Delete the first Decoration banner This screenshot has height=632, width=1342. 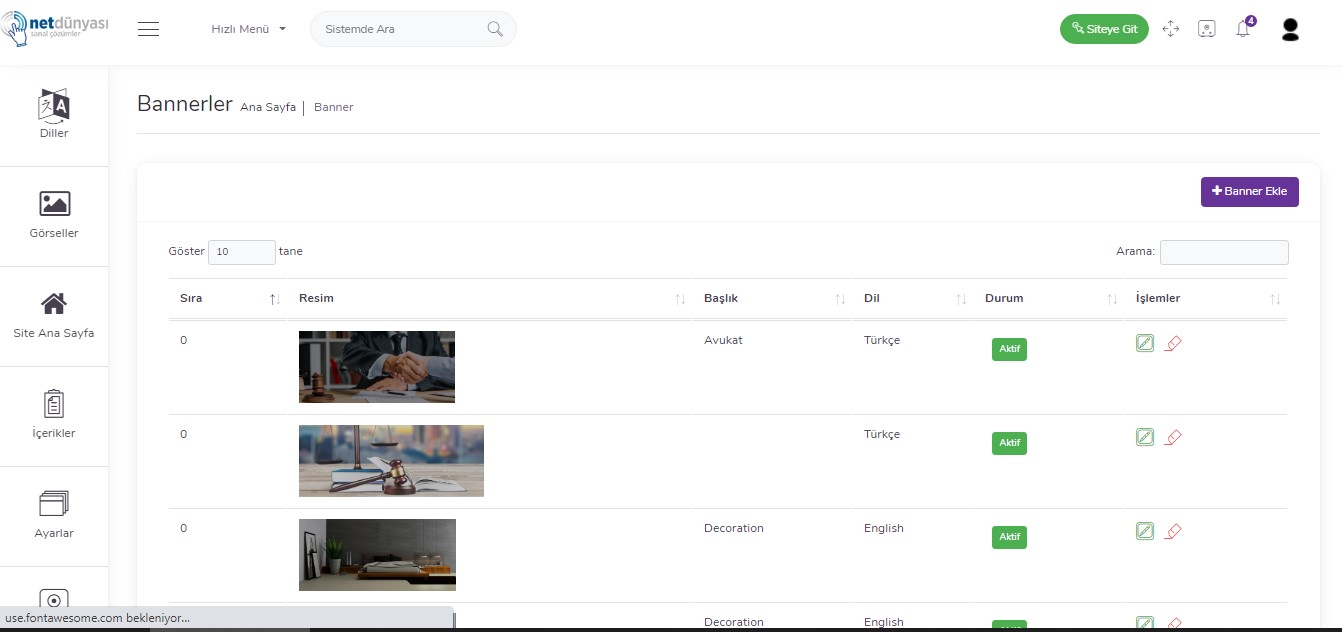click(1174, 531)
